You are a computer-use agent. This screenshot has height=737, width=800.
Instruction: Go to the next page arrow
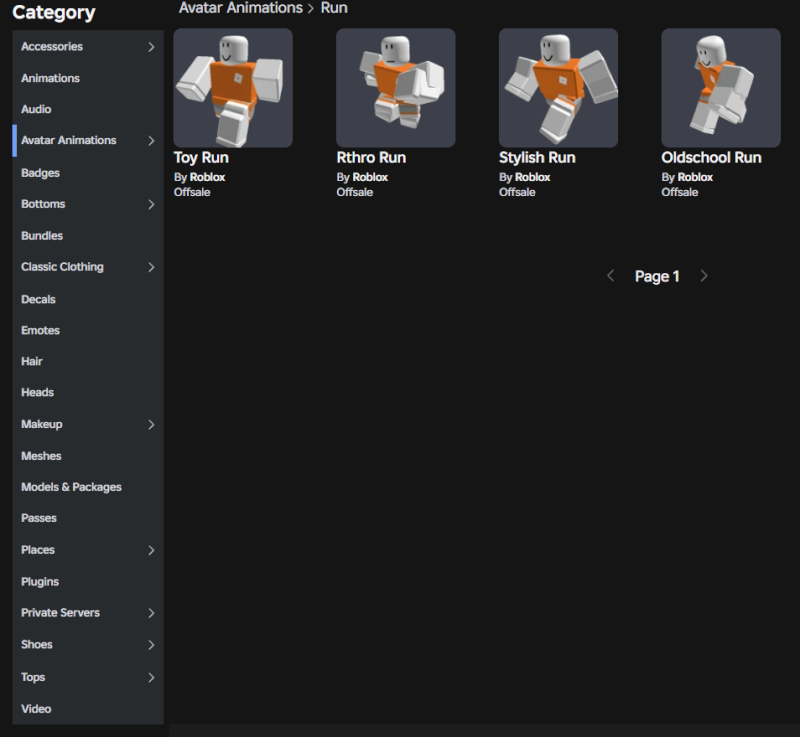click(704, 276)
